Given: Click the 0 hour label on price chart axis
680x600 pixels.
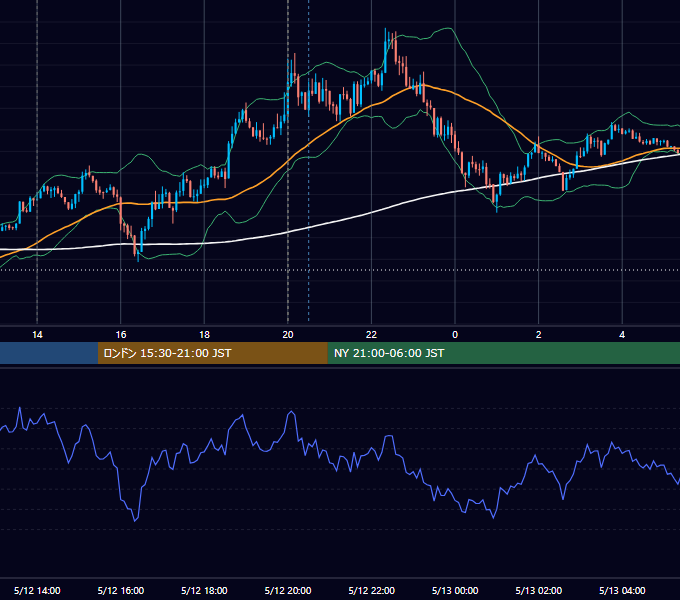Looking at the screenshot, I should point(455,335).
